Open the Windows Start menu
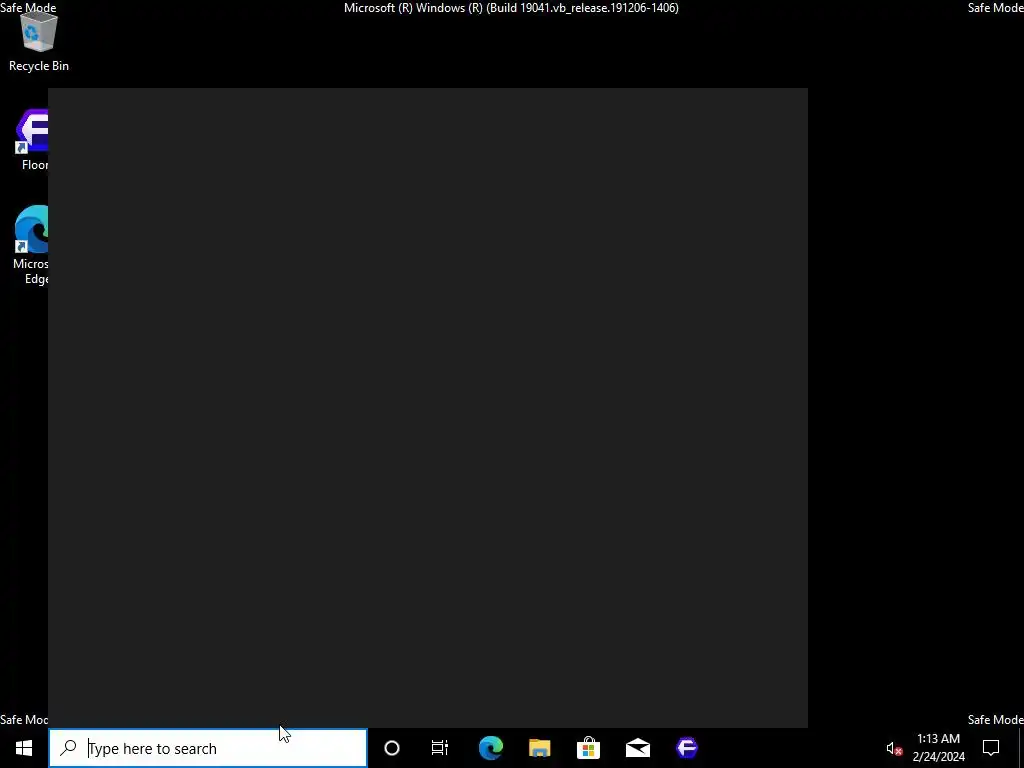 coord(24,748)
